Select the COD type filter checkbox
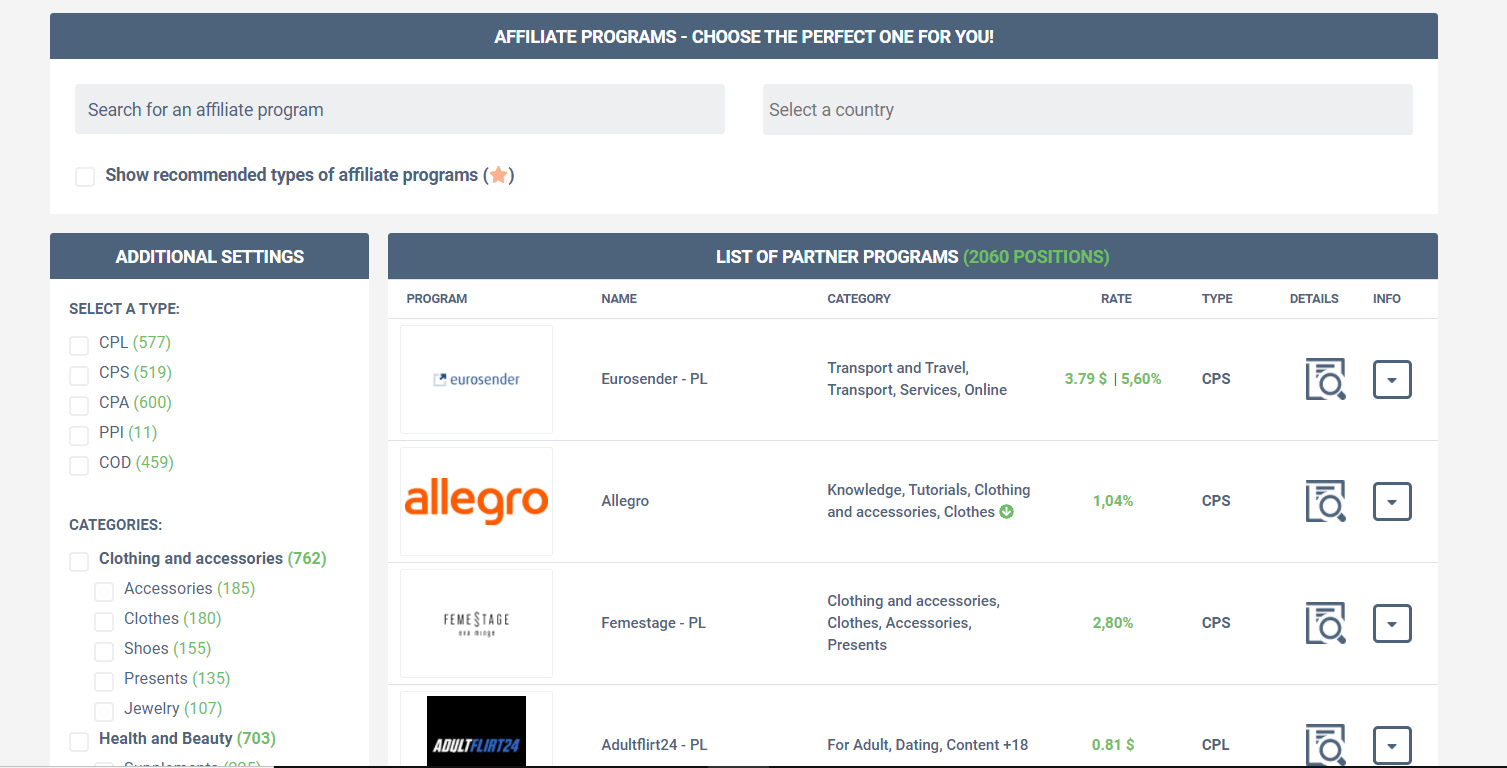The width and height of the screenshot is (1507, 768). tap(79, 466)
